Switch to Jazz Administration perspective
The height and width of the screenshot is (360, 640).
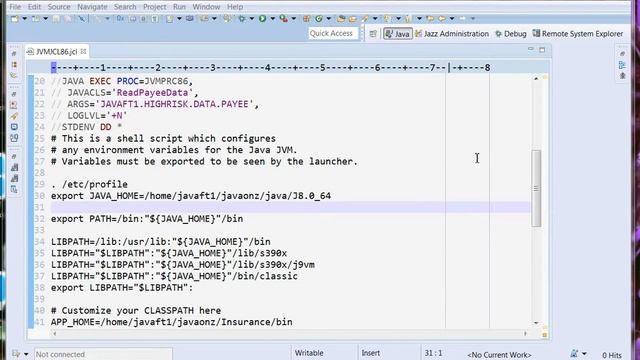click(x=452, y=34)
